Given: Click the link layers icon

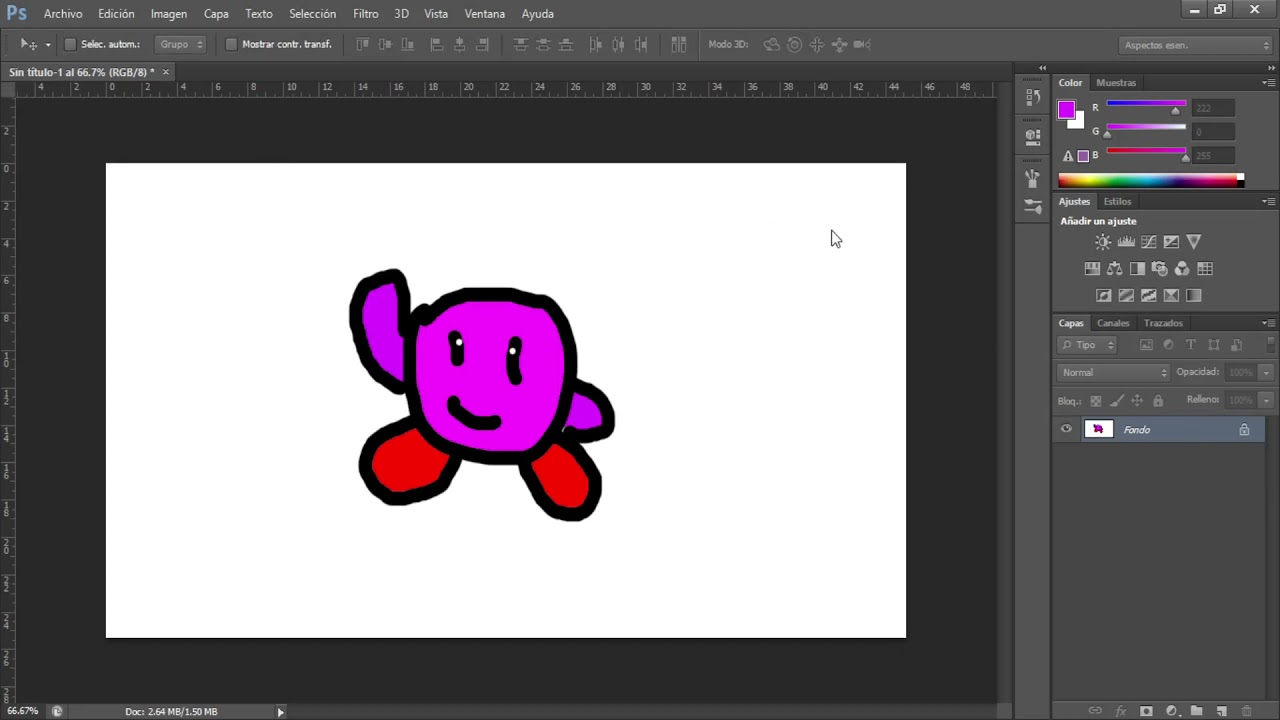Looking at the screenshot, I should tap(1095, 711).
